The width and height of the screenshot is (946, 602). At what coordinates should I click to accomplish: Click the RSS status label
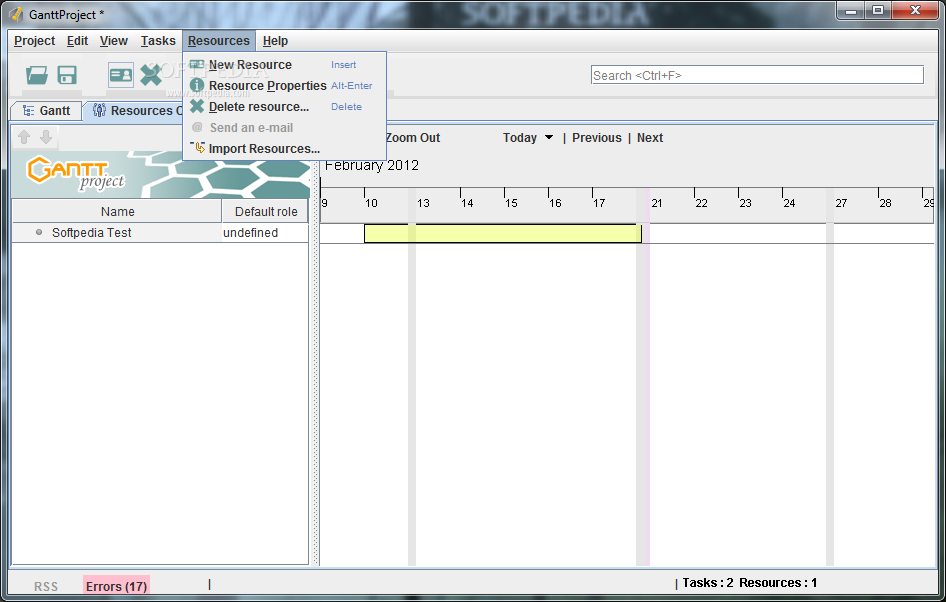46,586
